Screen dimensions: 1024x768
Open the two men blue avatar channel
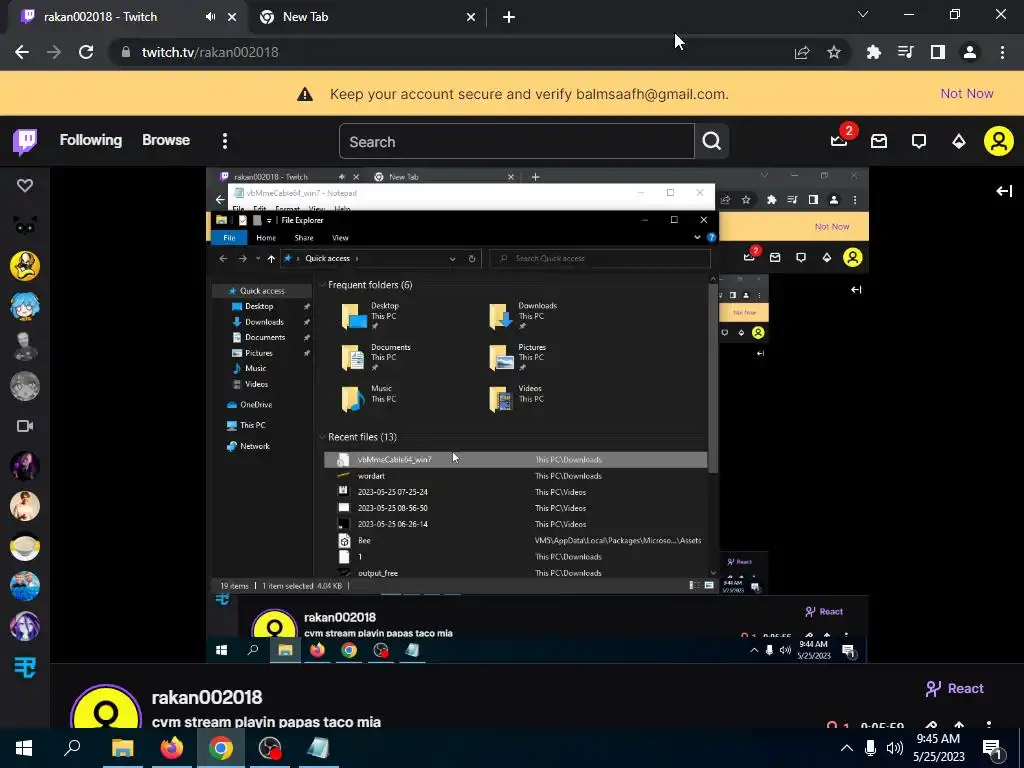tap(25, 586)
